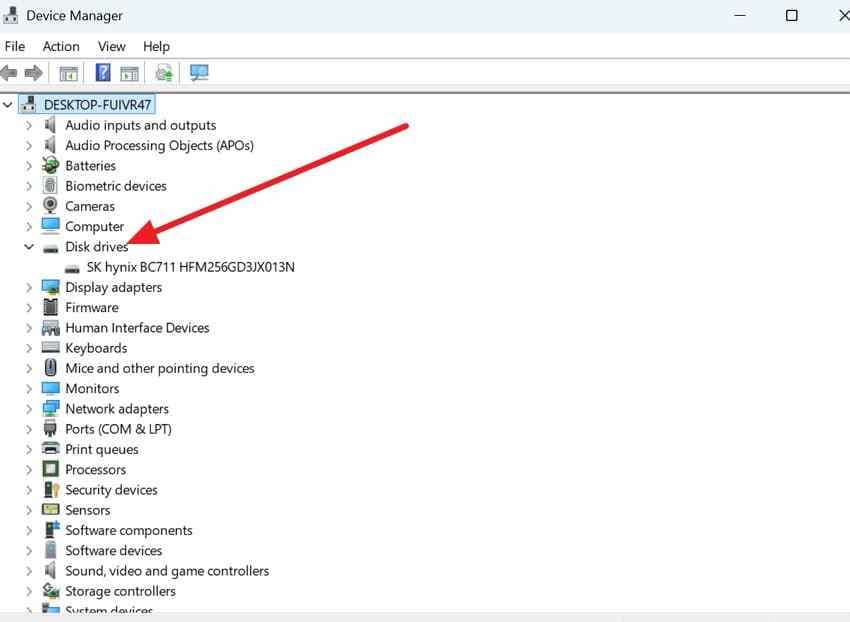The width and height of the screenshot is (850, 622).
Task: Expand the Monitors chevron
Action: point(29,389)
